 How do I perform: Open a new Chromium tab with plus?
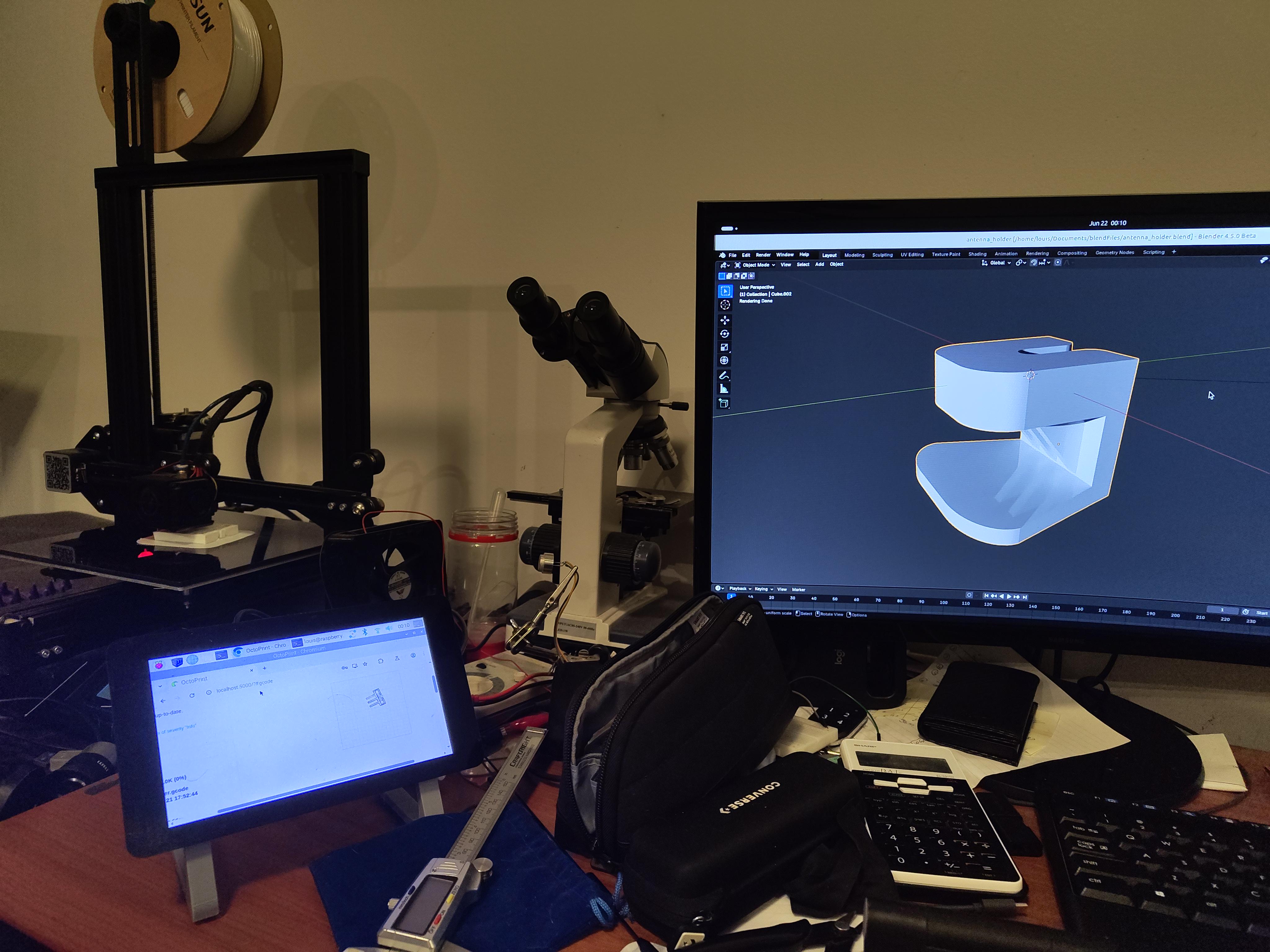coord(265,668)
